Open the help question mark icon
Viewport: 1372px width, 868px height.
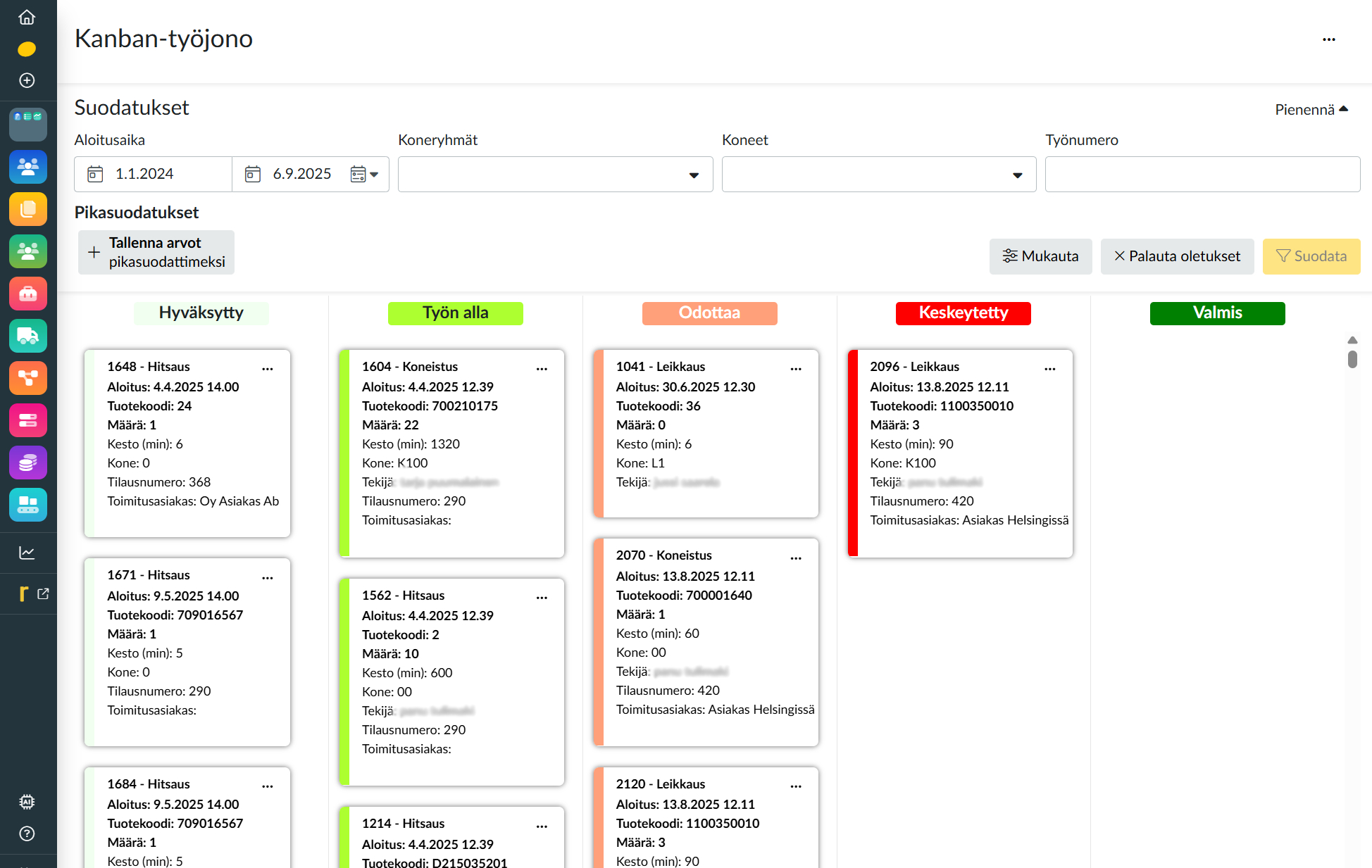click(x=27, y=834)
